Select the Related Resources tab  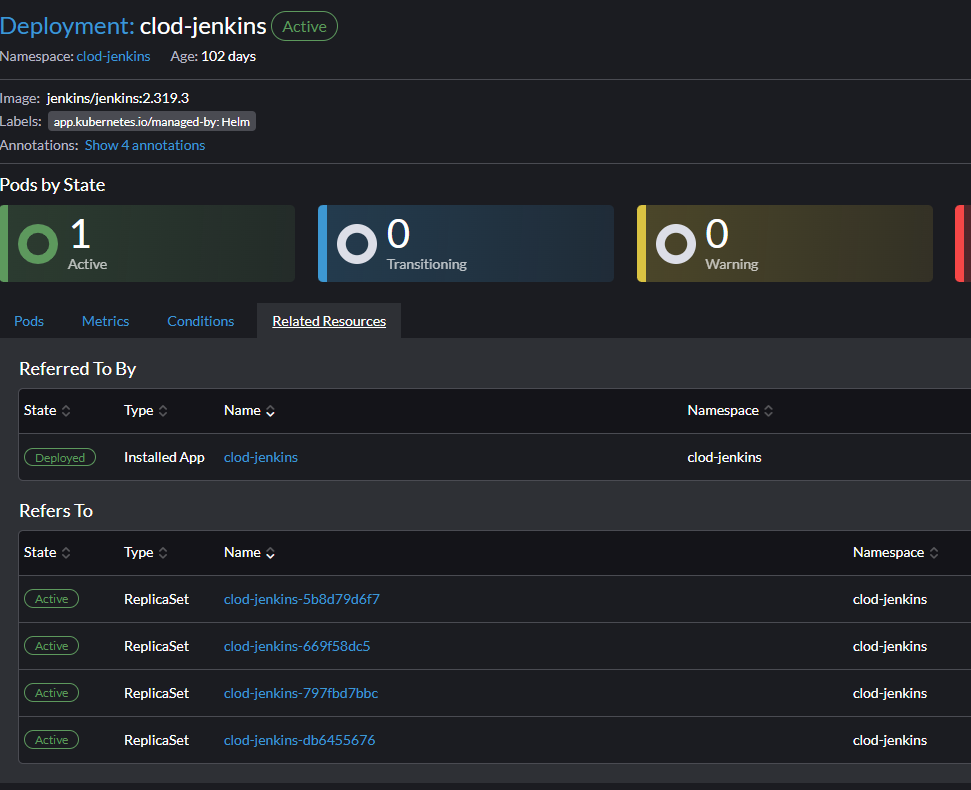point(328,321)
